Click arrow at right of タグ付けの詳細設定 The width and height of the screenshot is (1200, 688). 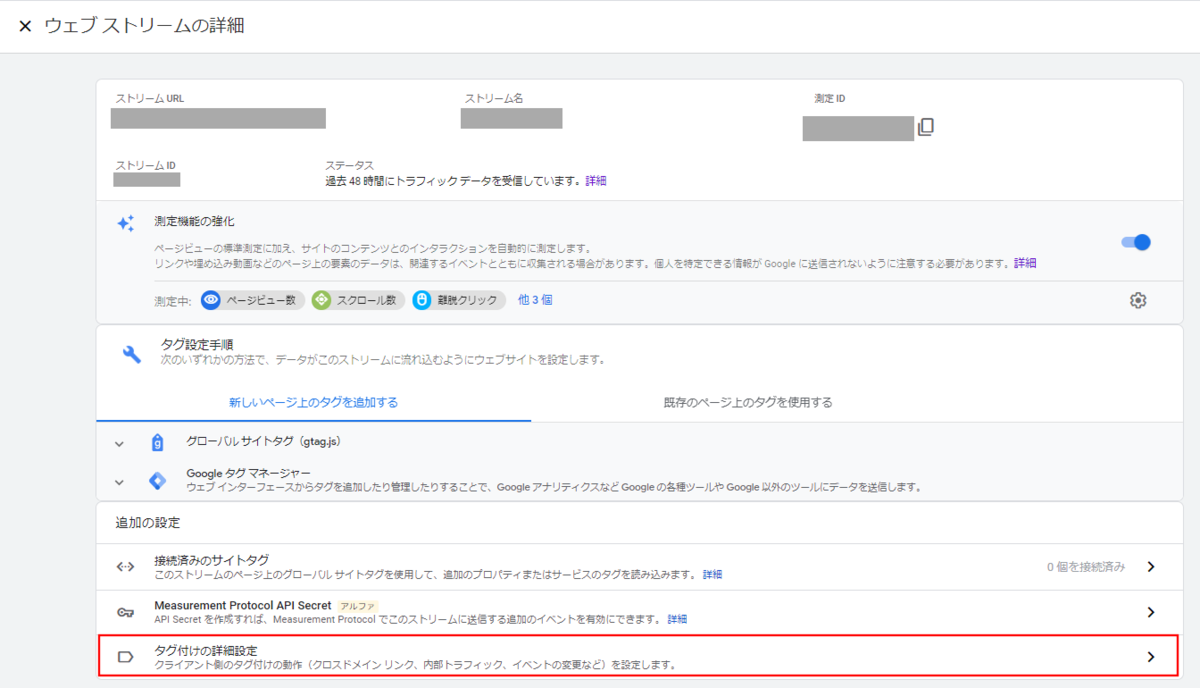click(x=1151, y=657)
